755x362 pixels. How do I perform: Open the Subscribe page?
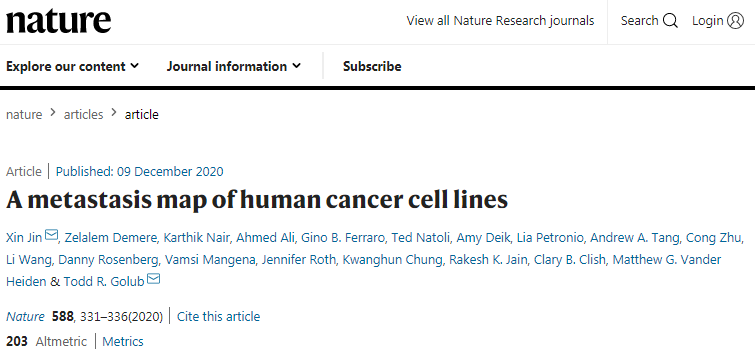(372, 66)
